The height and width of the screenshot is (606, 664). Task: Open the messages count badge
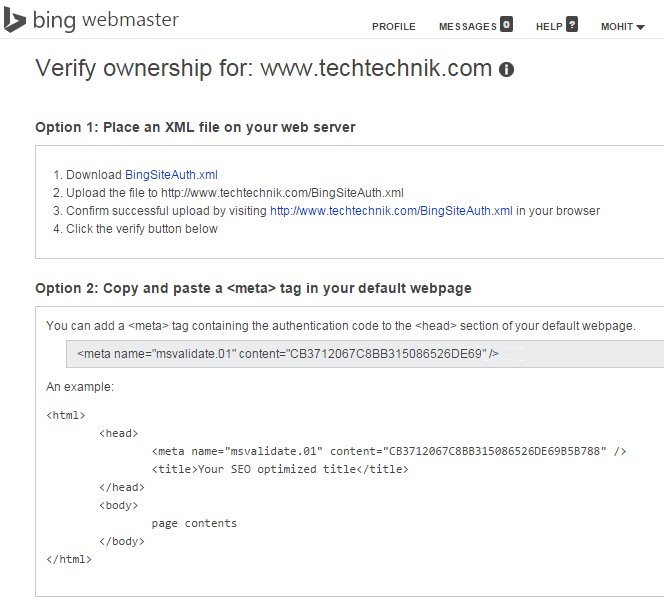coord(506,24)
